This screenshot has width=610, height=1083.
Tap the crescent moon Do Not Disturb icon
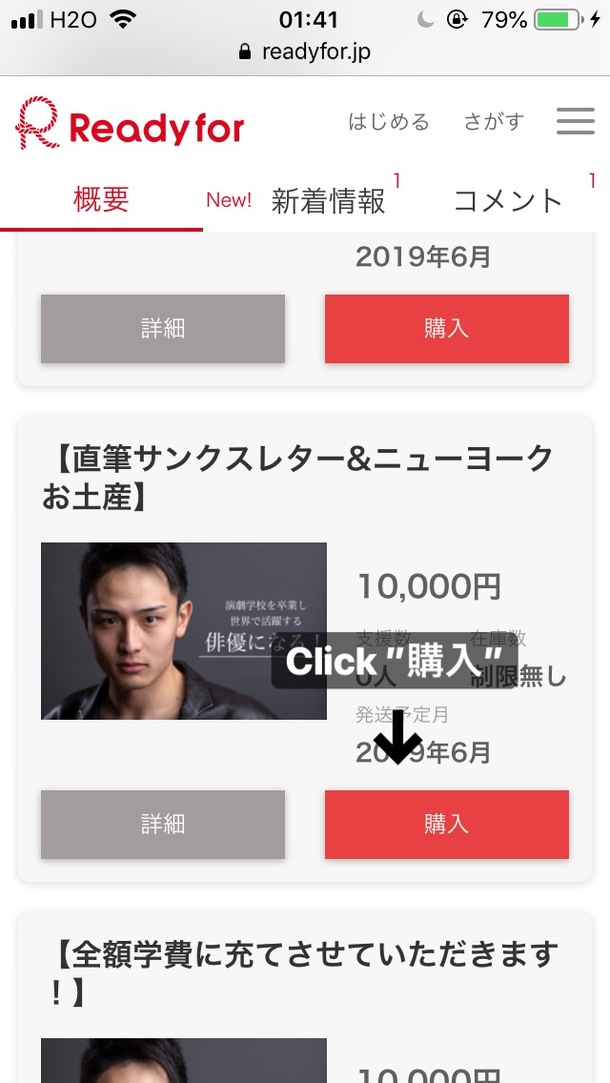point(426,20)
